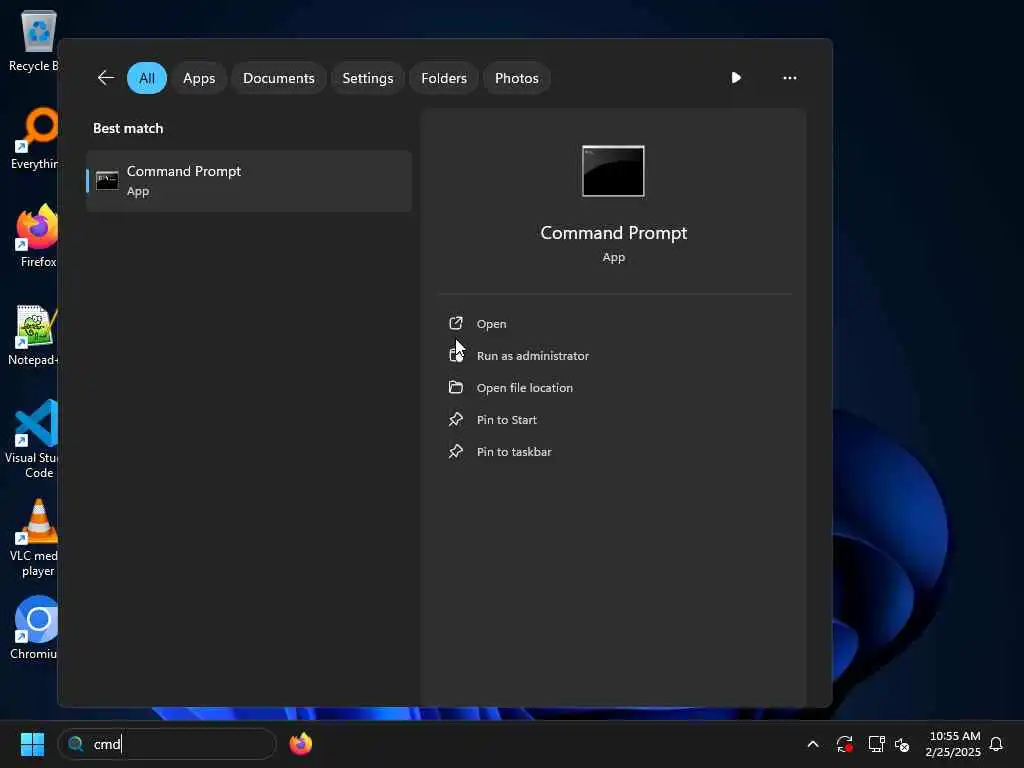Click the Windows Start button
This screenshot has width=1024, height=768.
click(x=32, y=744)
